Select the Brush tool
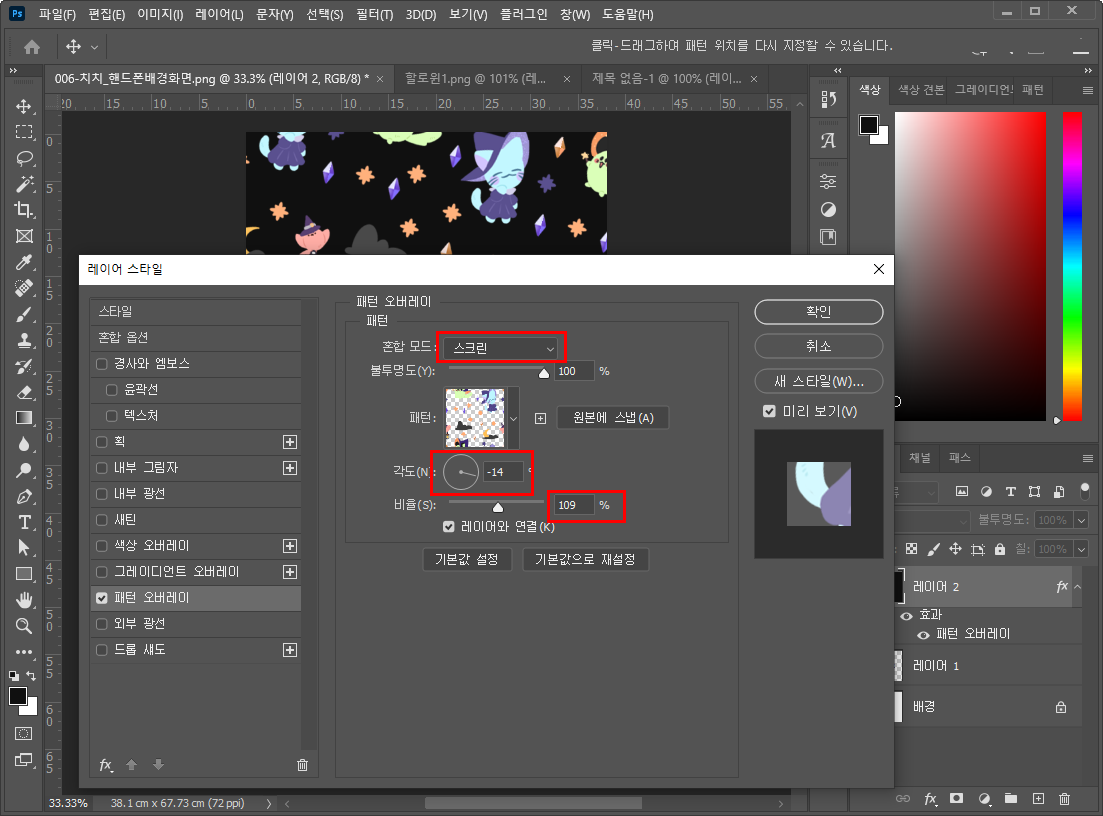 pyautogui.click(x=24, y=314)
